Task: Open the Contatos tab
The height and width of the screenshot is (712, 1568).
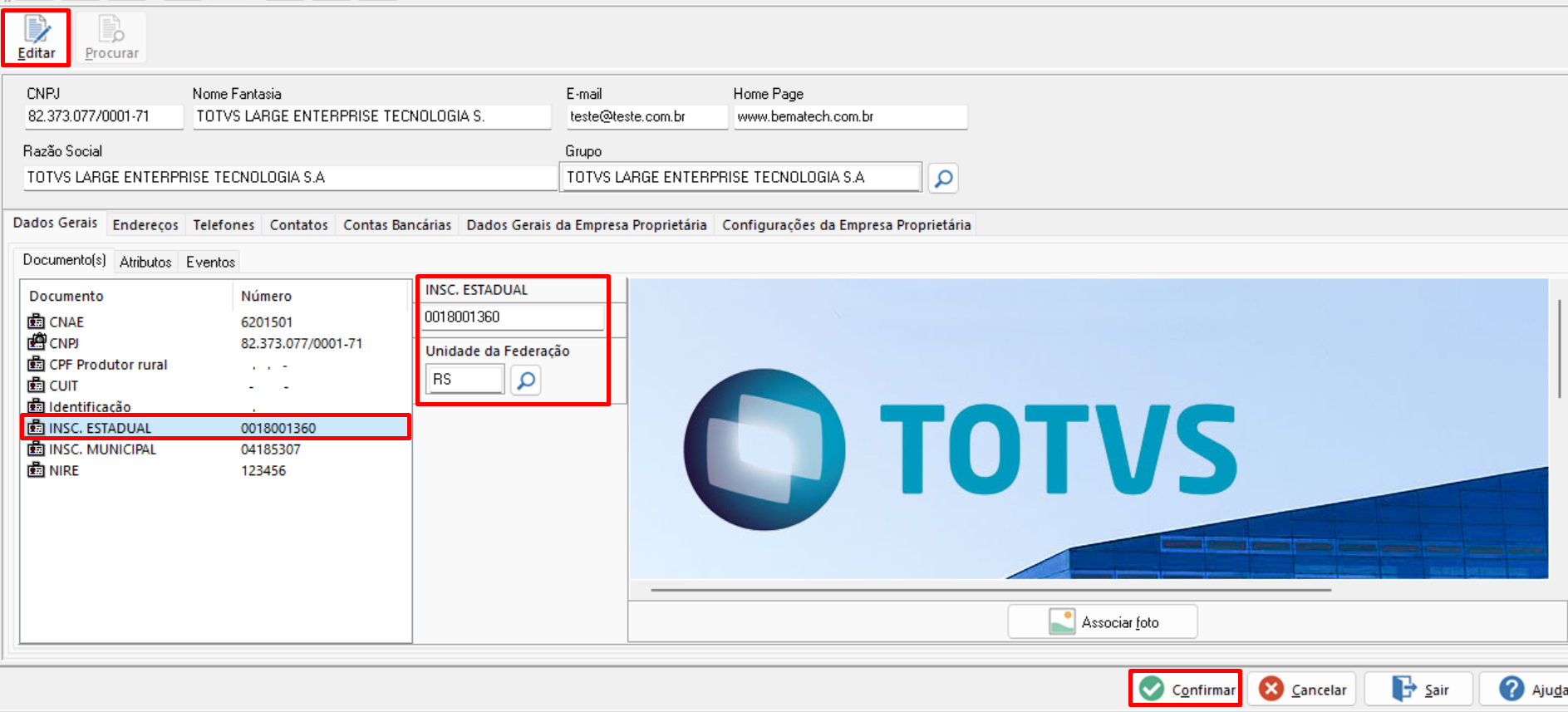Action: click(x=299, y=225)
